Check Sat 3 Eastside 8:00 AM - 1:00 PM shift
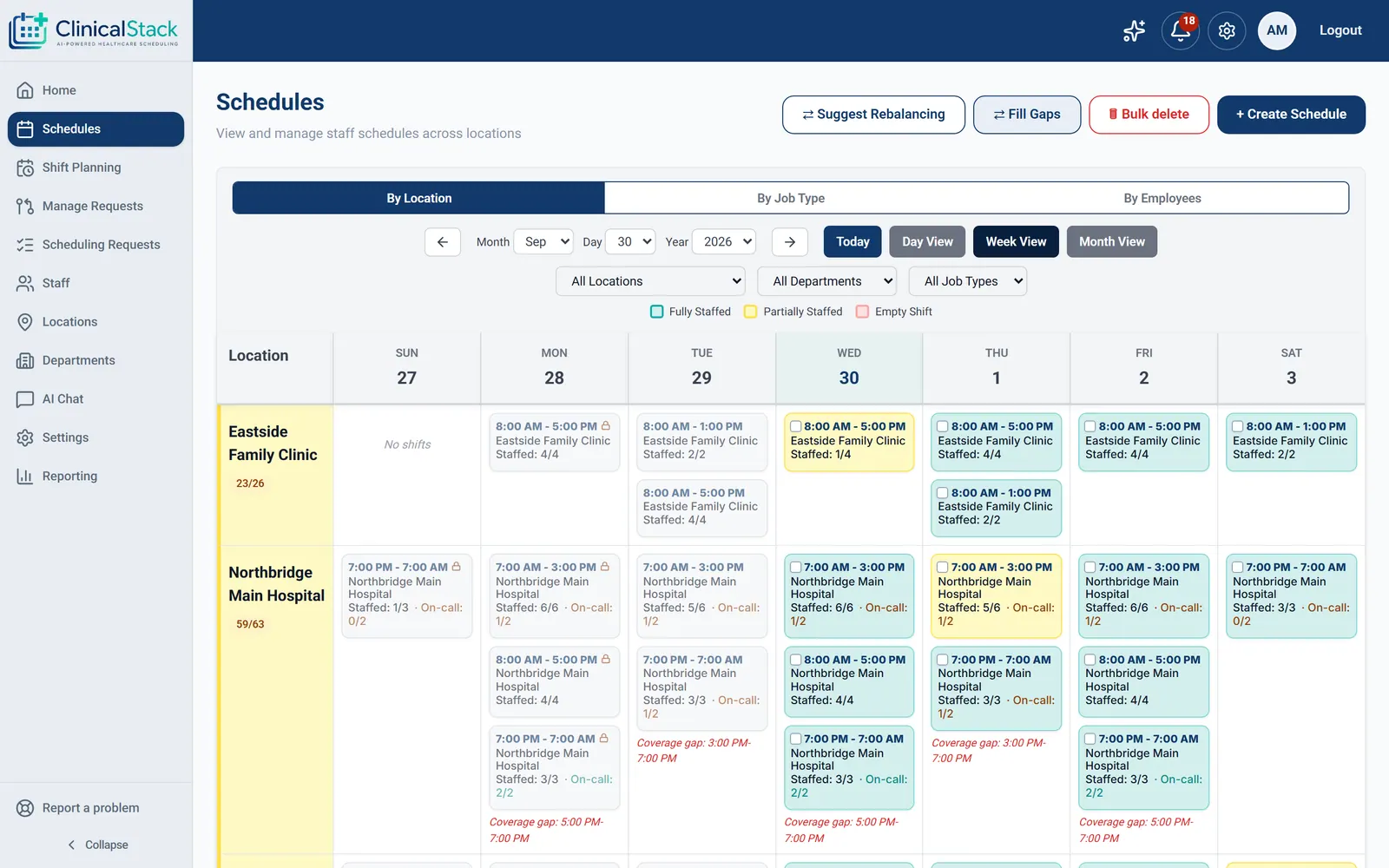The height and width of the screenshot is (868, 1389). coord(1238,426)
